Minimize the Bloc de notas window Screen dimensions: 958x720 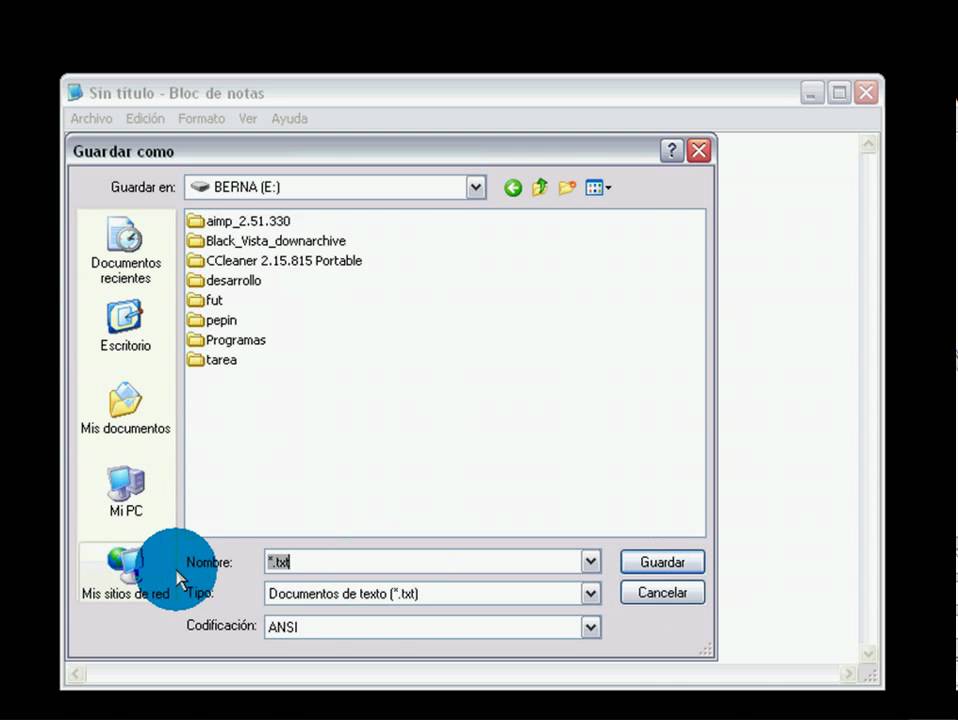pyautogui.click(x=813, y=93)
